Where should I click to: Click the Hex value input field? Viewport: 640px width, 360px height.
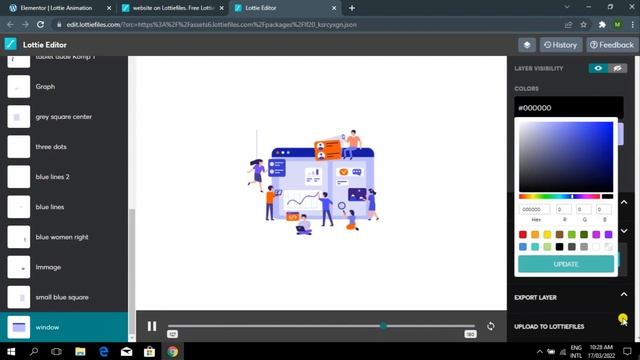click(x=535, y=209)
